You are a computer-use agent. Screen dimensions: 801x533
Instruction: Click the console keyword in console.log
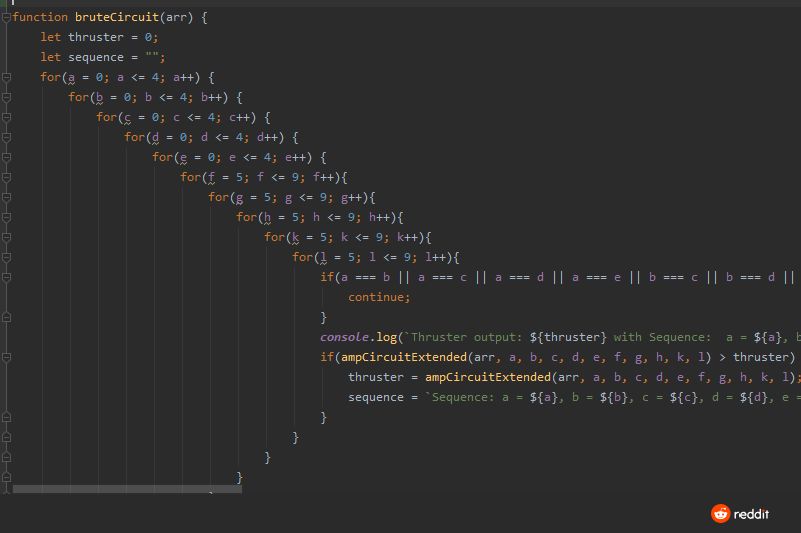point(344,337)
